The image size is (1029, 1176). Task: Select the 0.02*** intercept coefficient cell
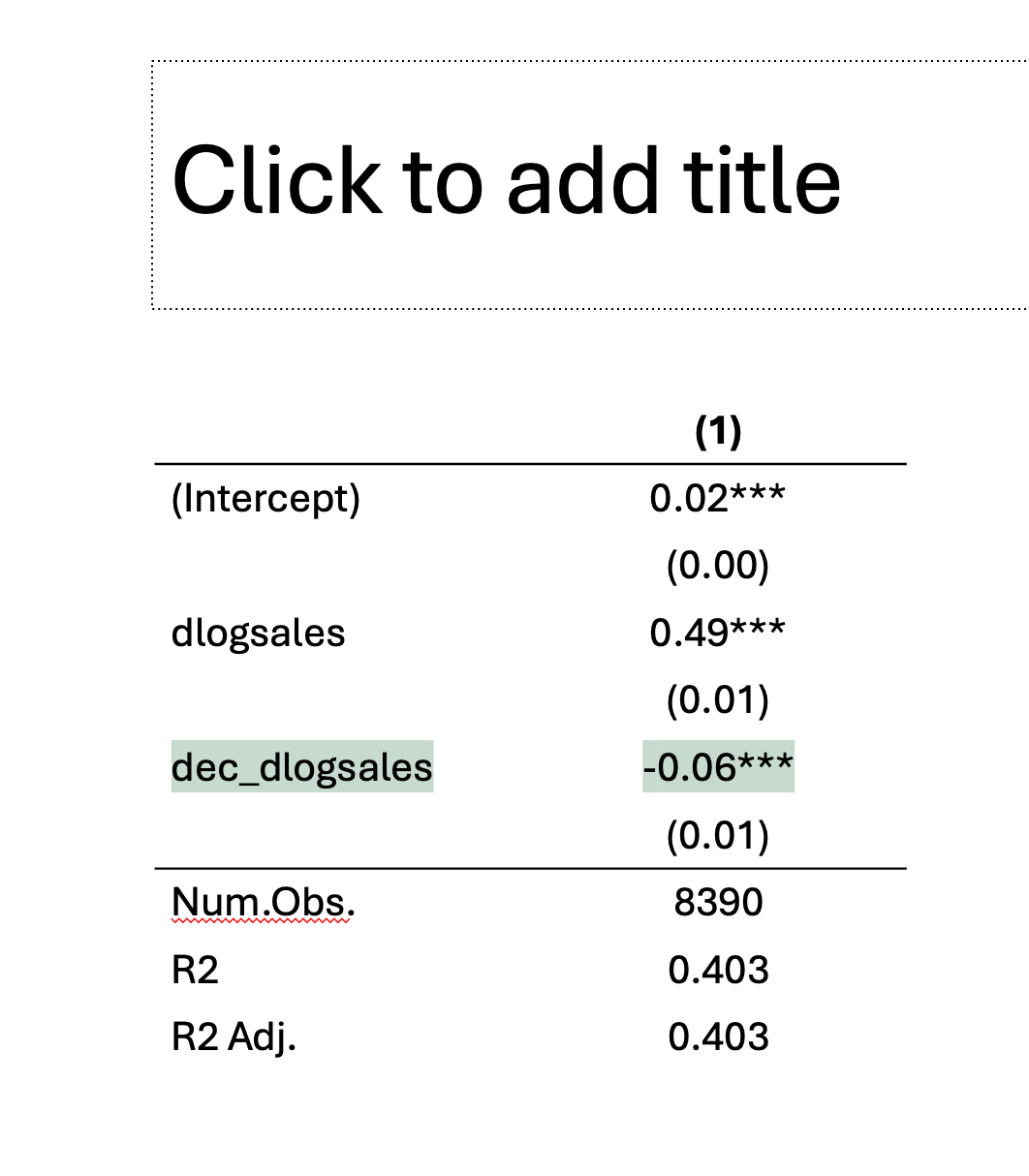point(717,499)
